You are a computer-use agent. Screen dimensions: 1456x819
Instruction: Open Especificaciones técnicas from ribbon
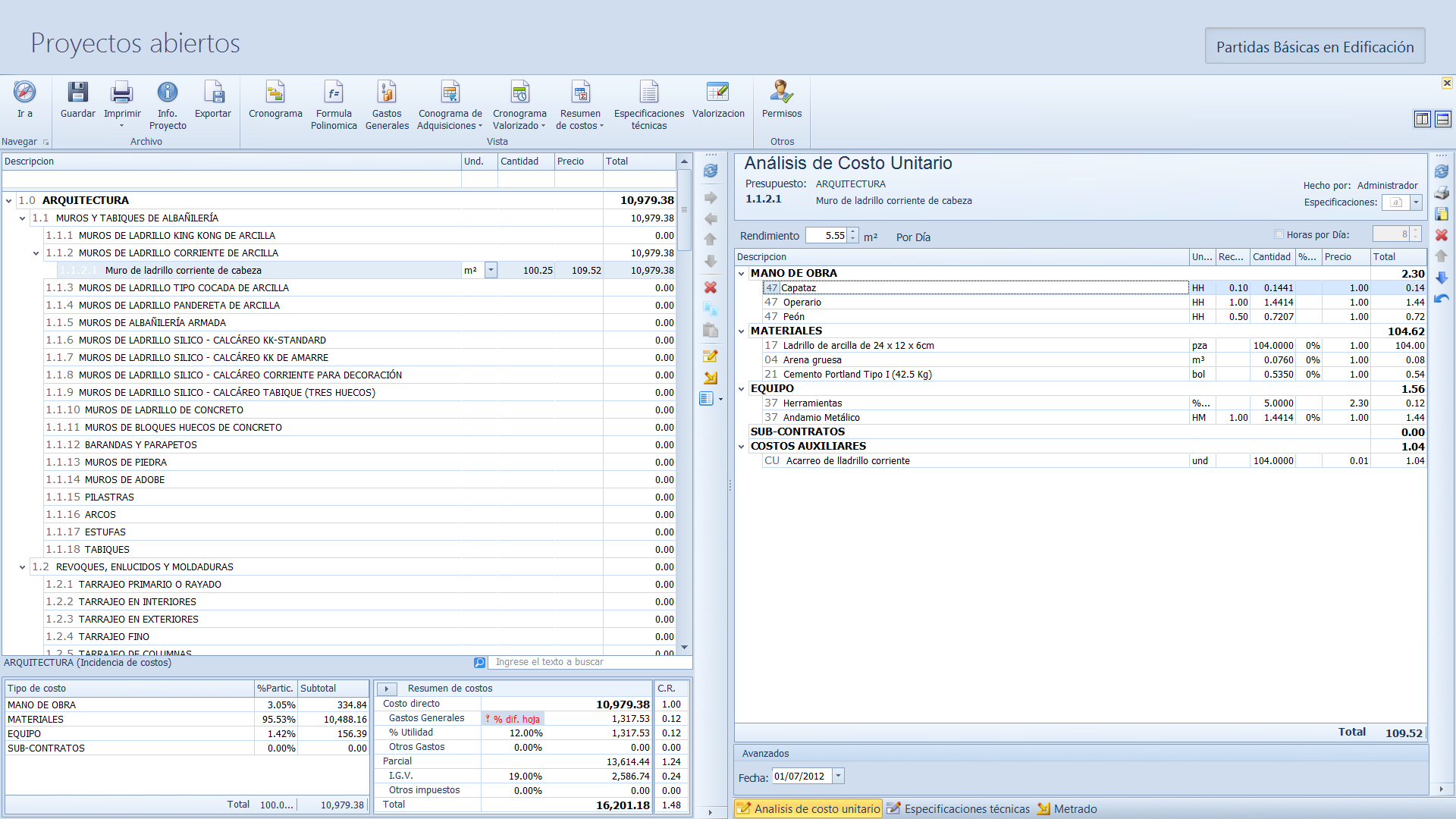(648, 93)
